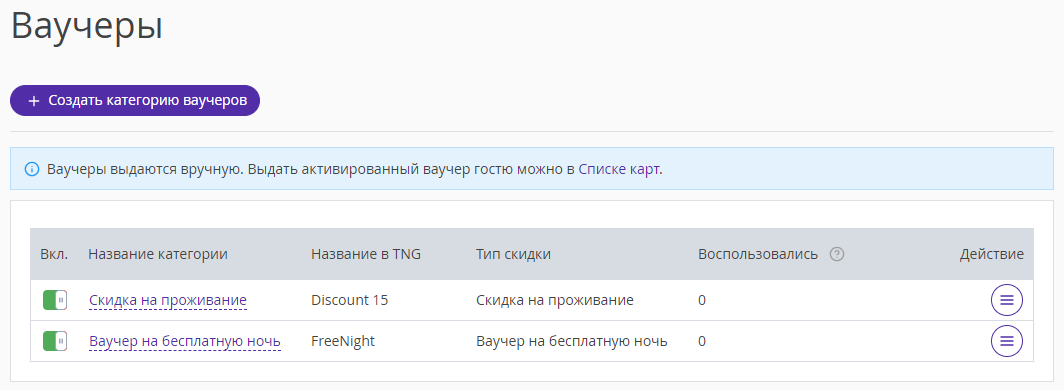Click the FreeNight cell
1064x390 pixels.
343,341
